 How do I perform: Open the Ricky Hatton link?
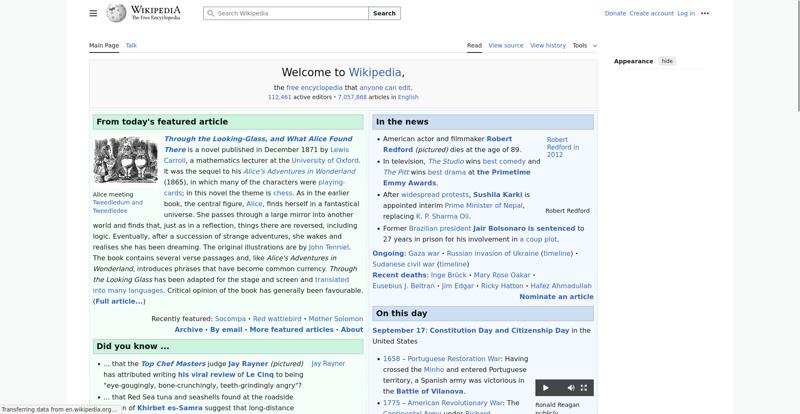pyautogui.click(x=502, y=286)
